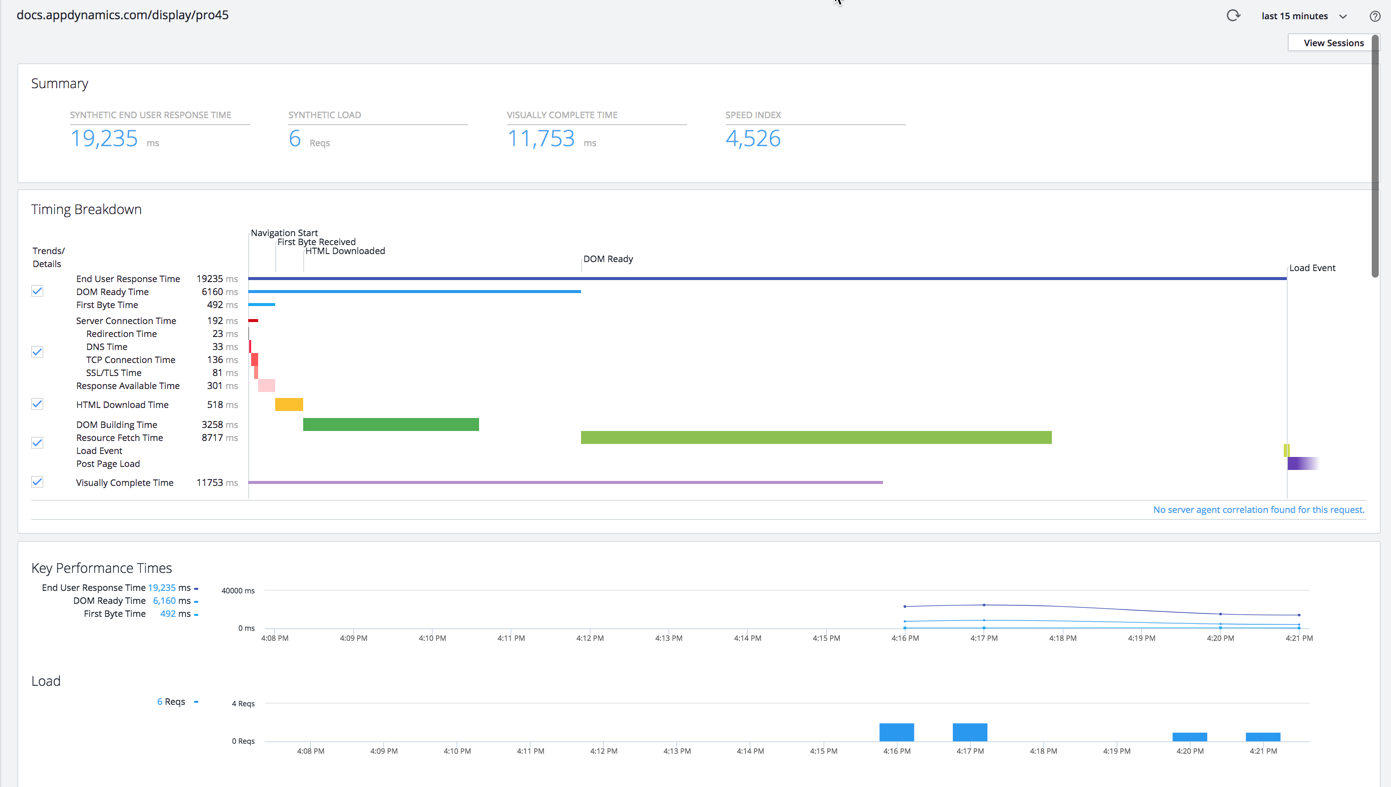1391x787 pixels.
Task: Open the help question mark icon
Action: 1375,16
